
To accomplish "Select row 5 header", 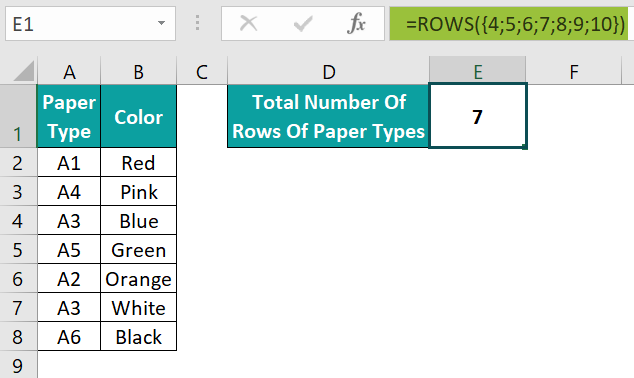I will [x=18, y=249].
